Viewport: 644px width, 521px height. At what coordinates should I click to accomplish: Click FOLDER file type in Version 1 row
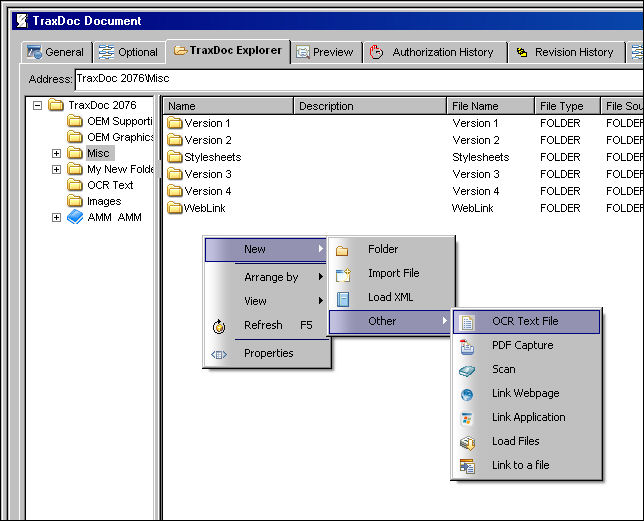560,123
